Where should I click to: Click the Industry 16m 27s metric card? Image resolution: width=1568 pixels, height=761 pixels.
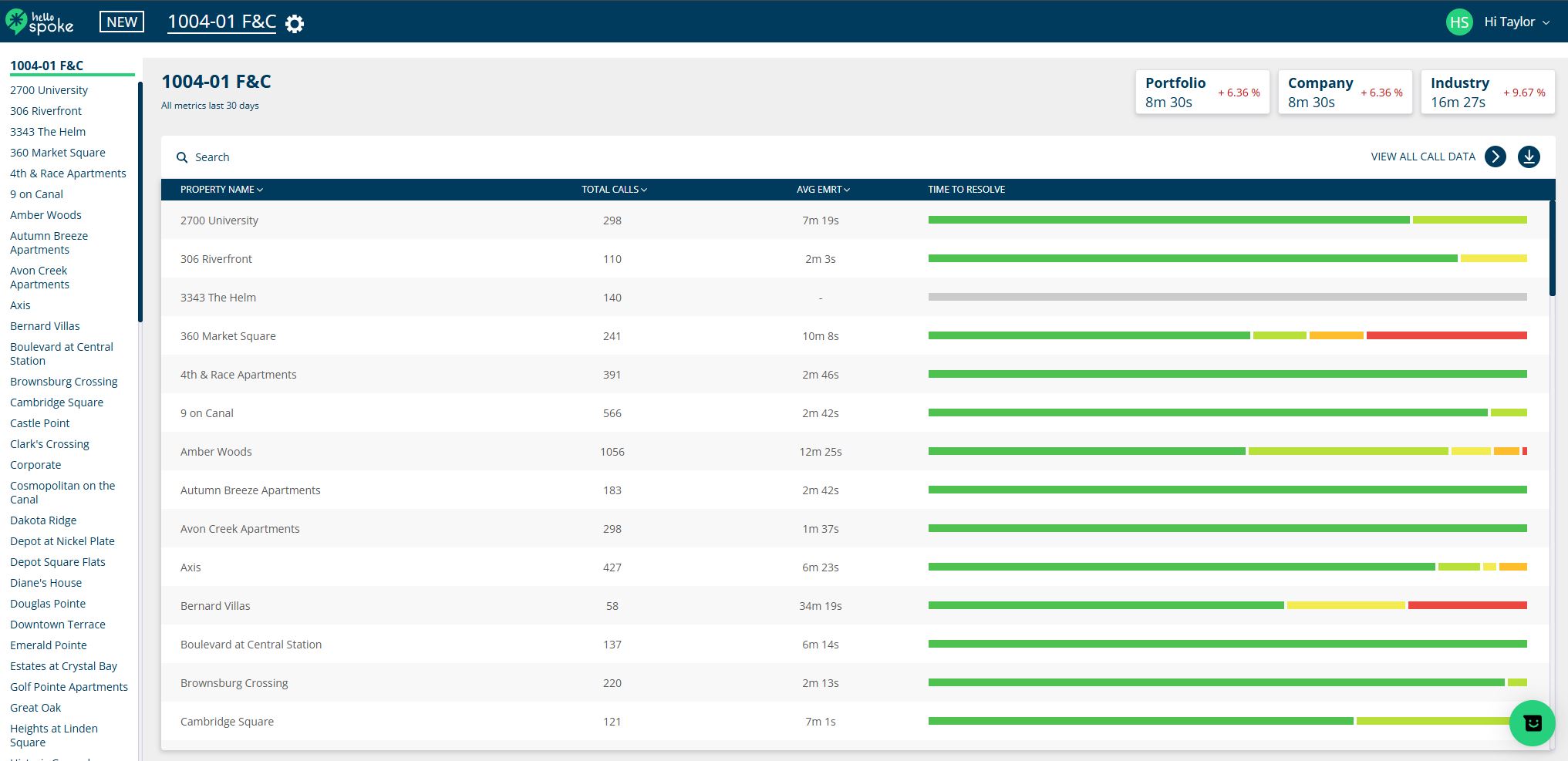[x=1488, y=92]
